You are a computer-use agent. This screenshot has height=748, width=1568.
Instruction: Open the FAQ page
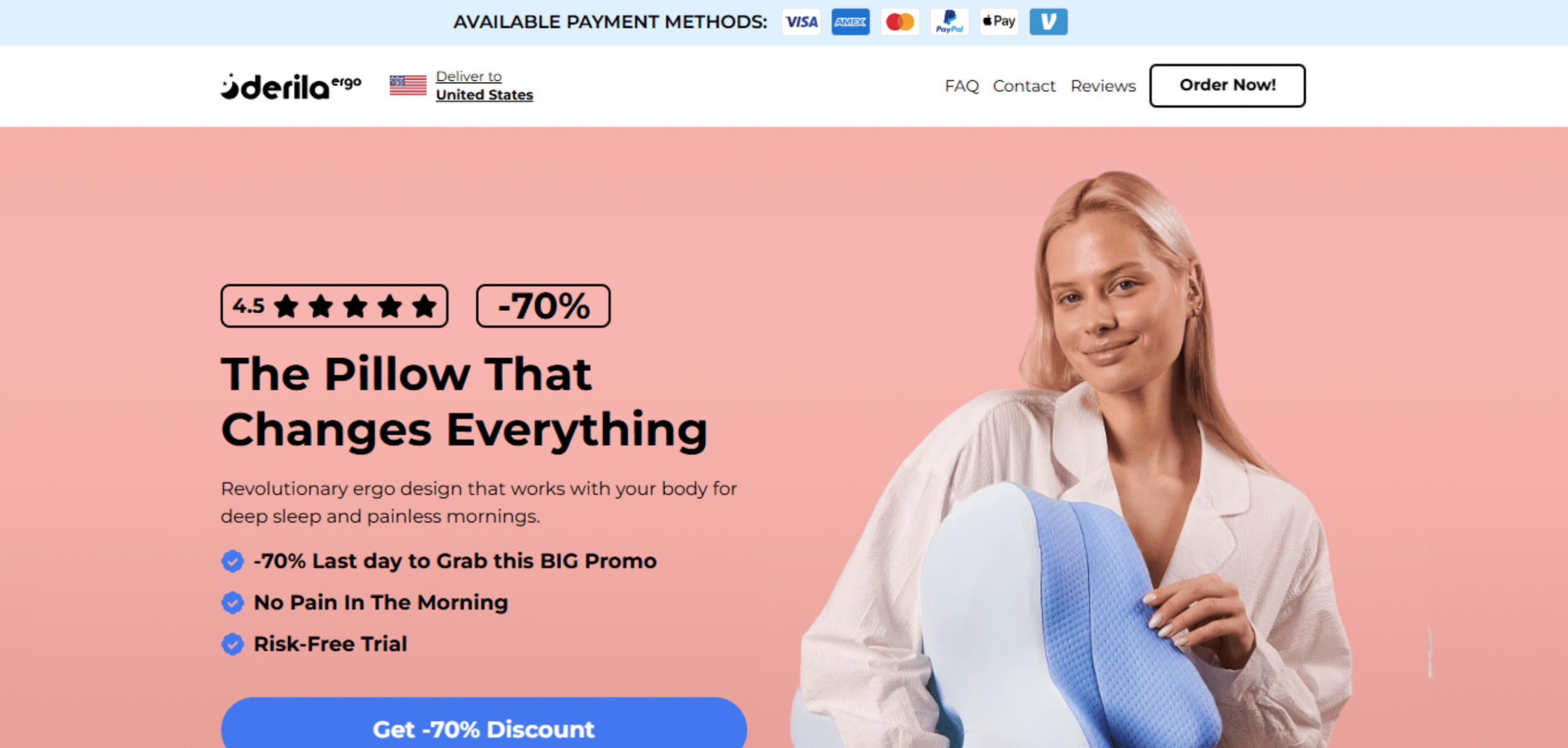[962, 86]
